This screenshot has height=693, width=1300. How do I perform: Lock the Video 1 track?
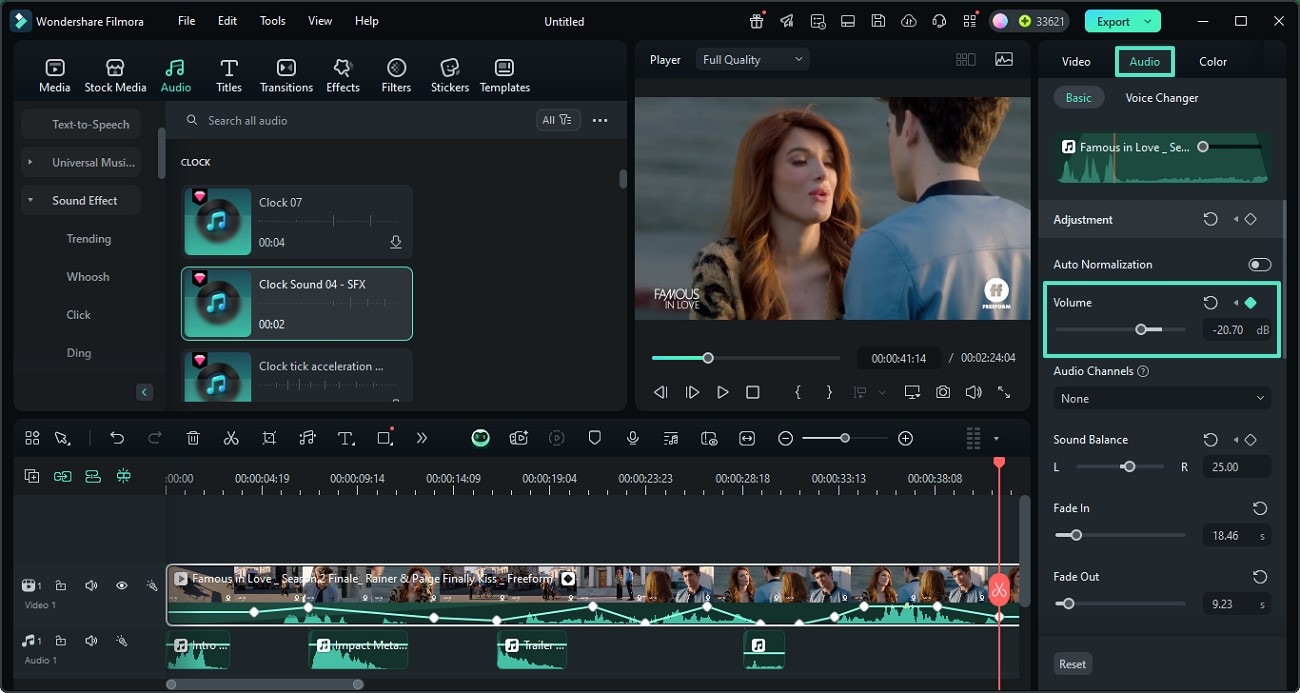tap(61, 586)
